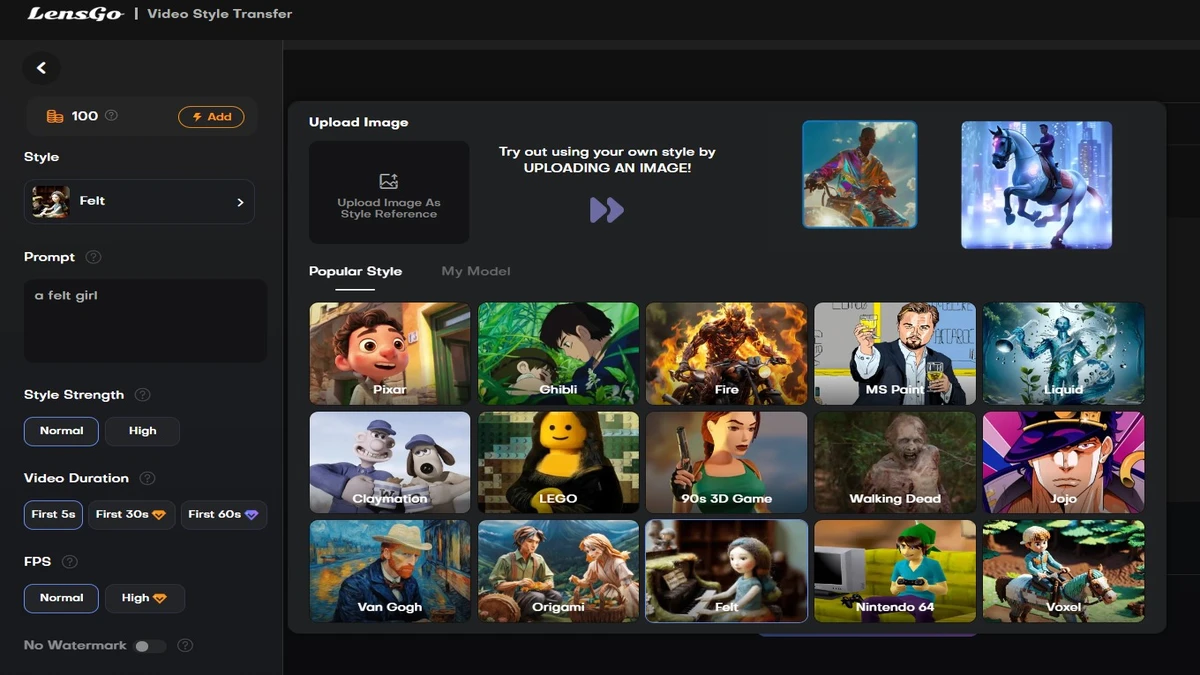Set Style Strength to Normal
Viewport: 1200px width, 675px height.
61,431
